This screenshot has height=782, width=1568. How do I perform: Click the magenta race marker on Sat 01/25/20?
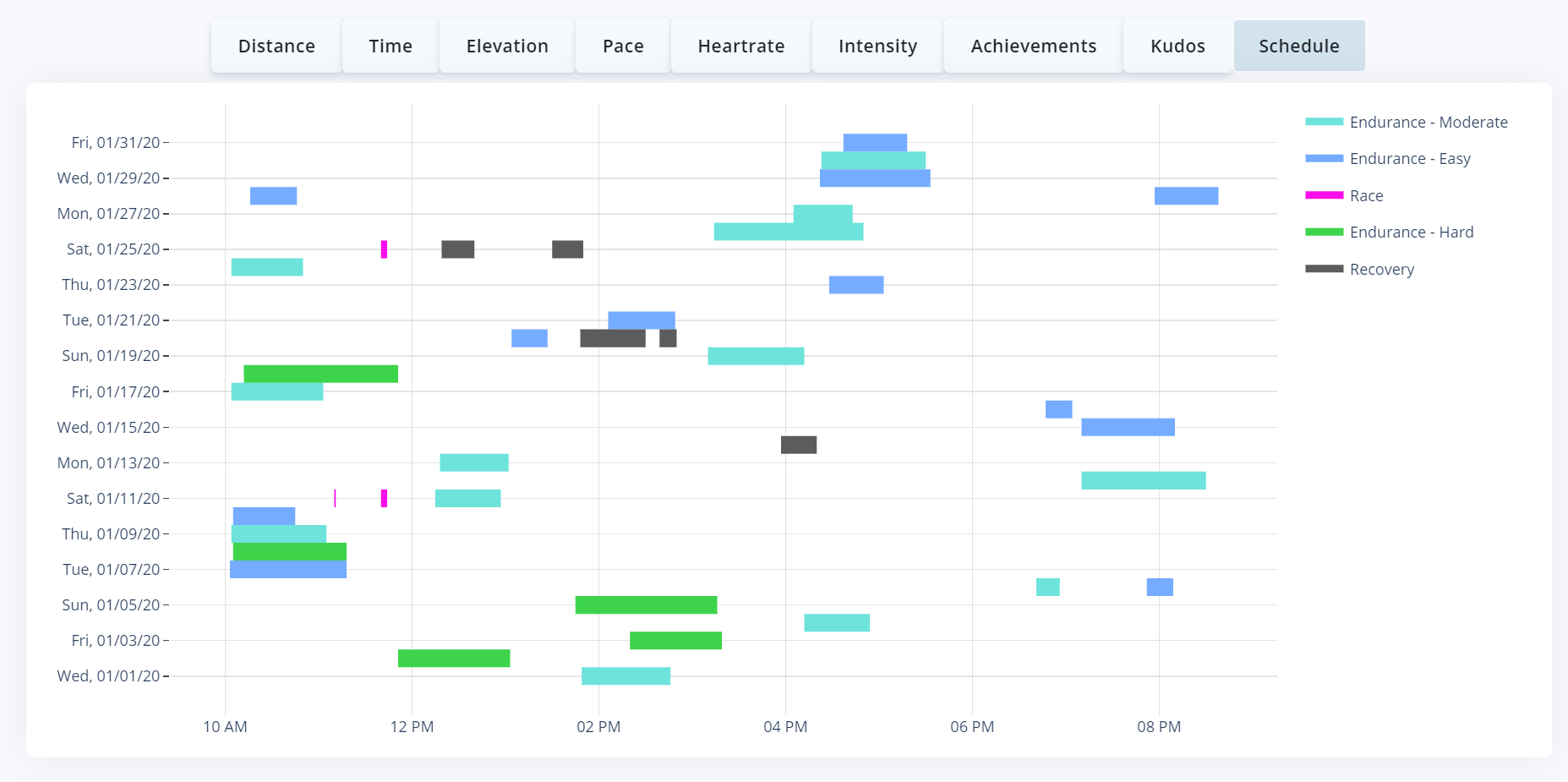tap(384, 249)
